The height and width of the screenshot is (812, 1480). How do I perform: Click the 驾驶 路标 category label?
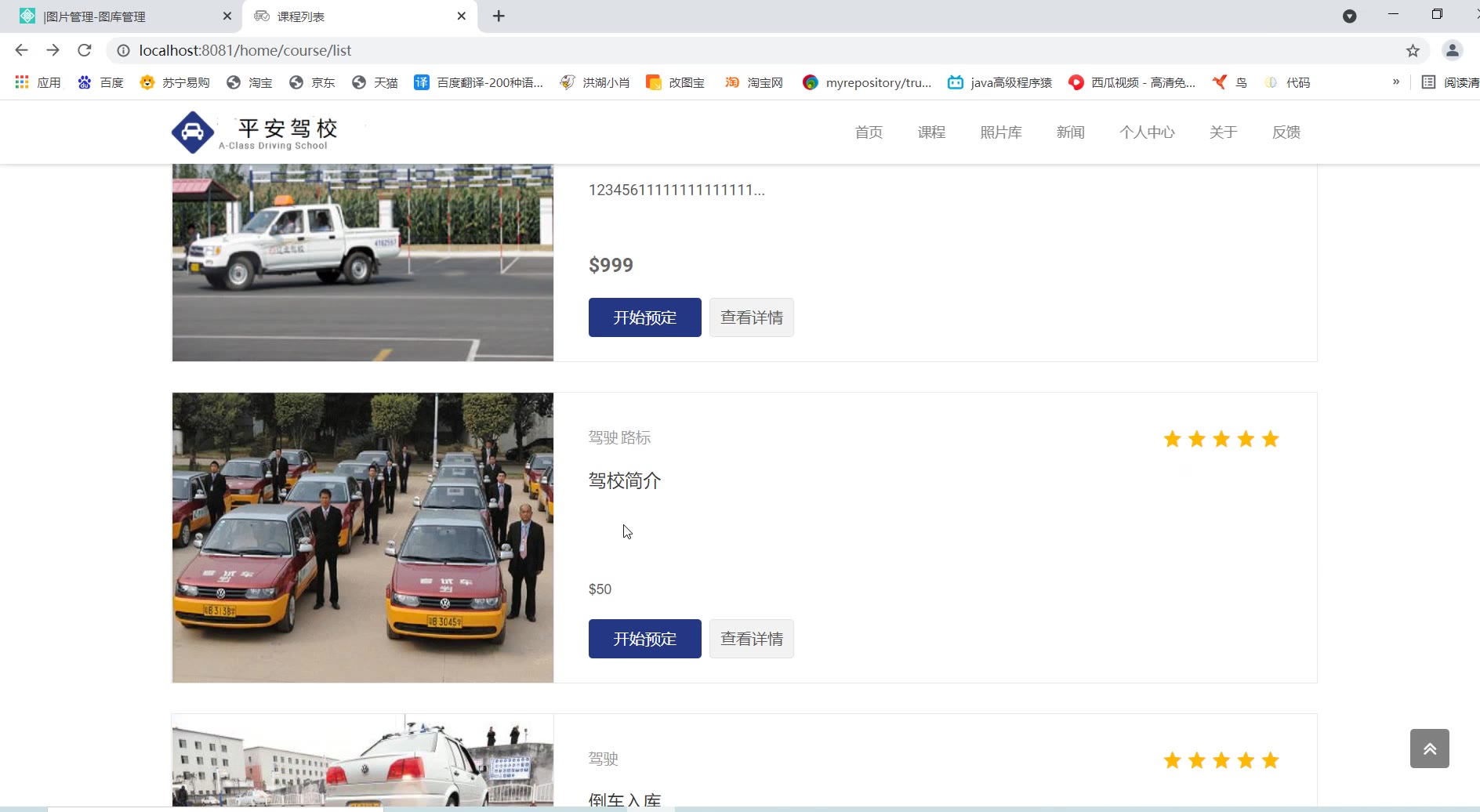click(619, 437)
